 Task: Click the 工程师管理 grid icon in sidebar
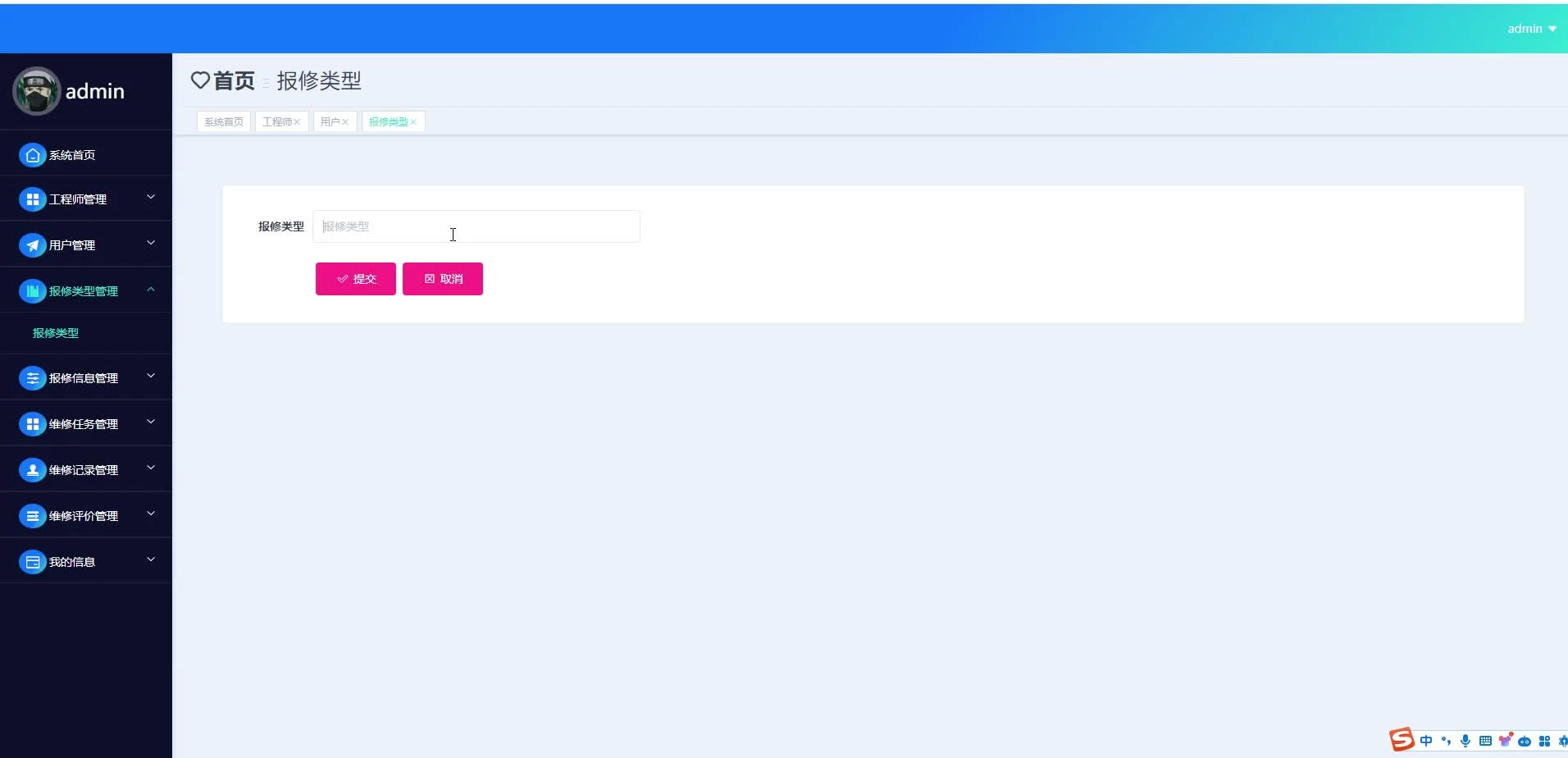[x=32, y=199]
